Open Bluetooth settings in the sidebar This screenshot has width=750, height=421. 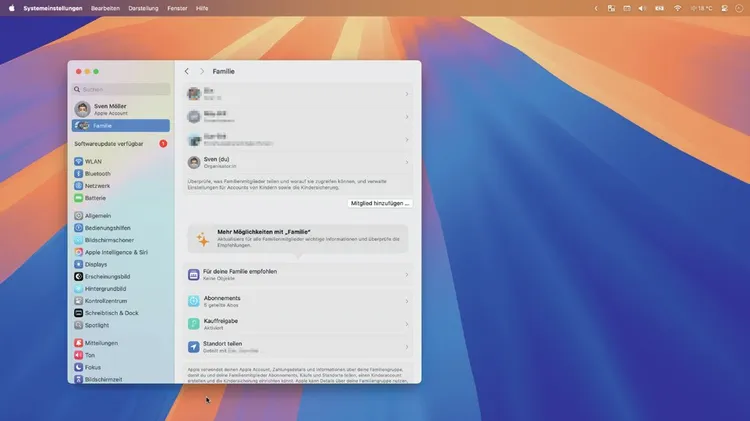pos(121,174)
